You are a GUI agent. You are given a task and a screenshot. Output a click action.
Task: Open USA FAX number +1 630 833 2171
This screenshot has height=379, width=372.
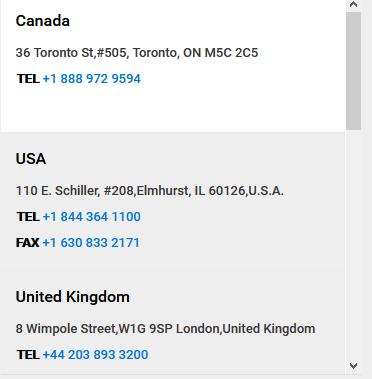[91, 243]
